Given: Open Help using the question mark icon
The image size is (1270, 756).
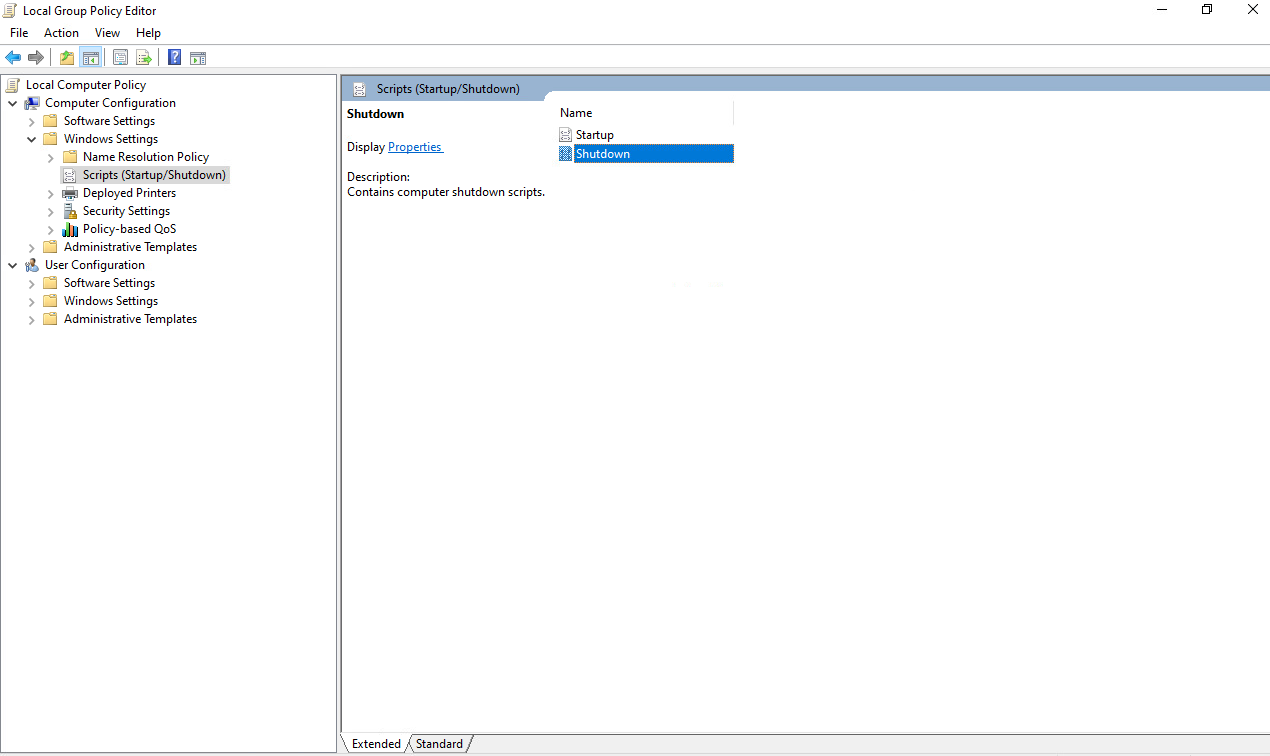Looking at the screenshot, I should click(173, 57).
